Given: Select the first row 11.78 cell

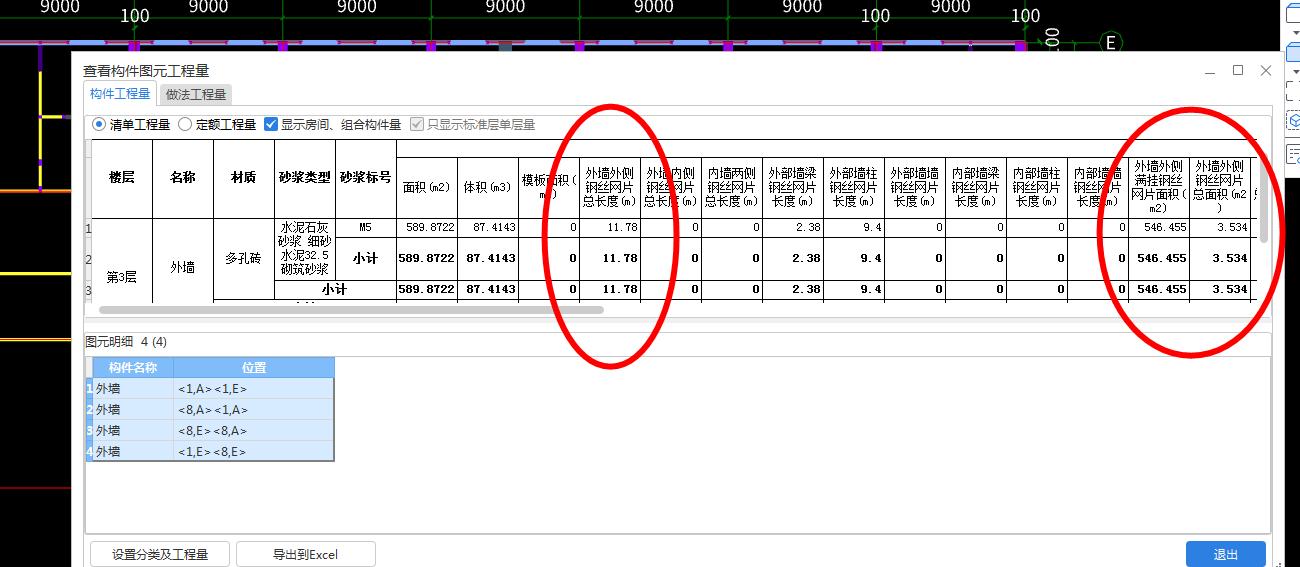Looking at the screenshot, I should pos(610,228).
